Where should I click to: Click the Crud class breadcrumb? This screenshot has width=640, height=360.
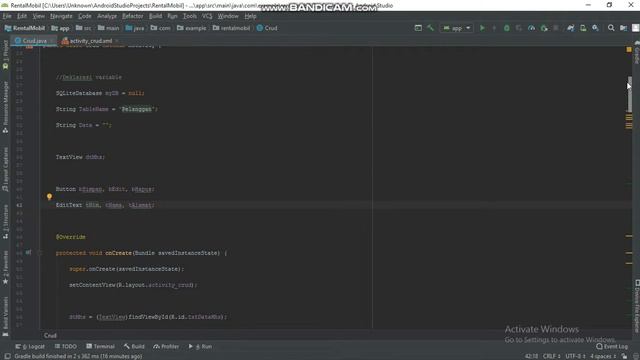pos(267,28)
